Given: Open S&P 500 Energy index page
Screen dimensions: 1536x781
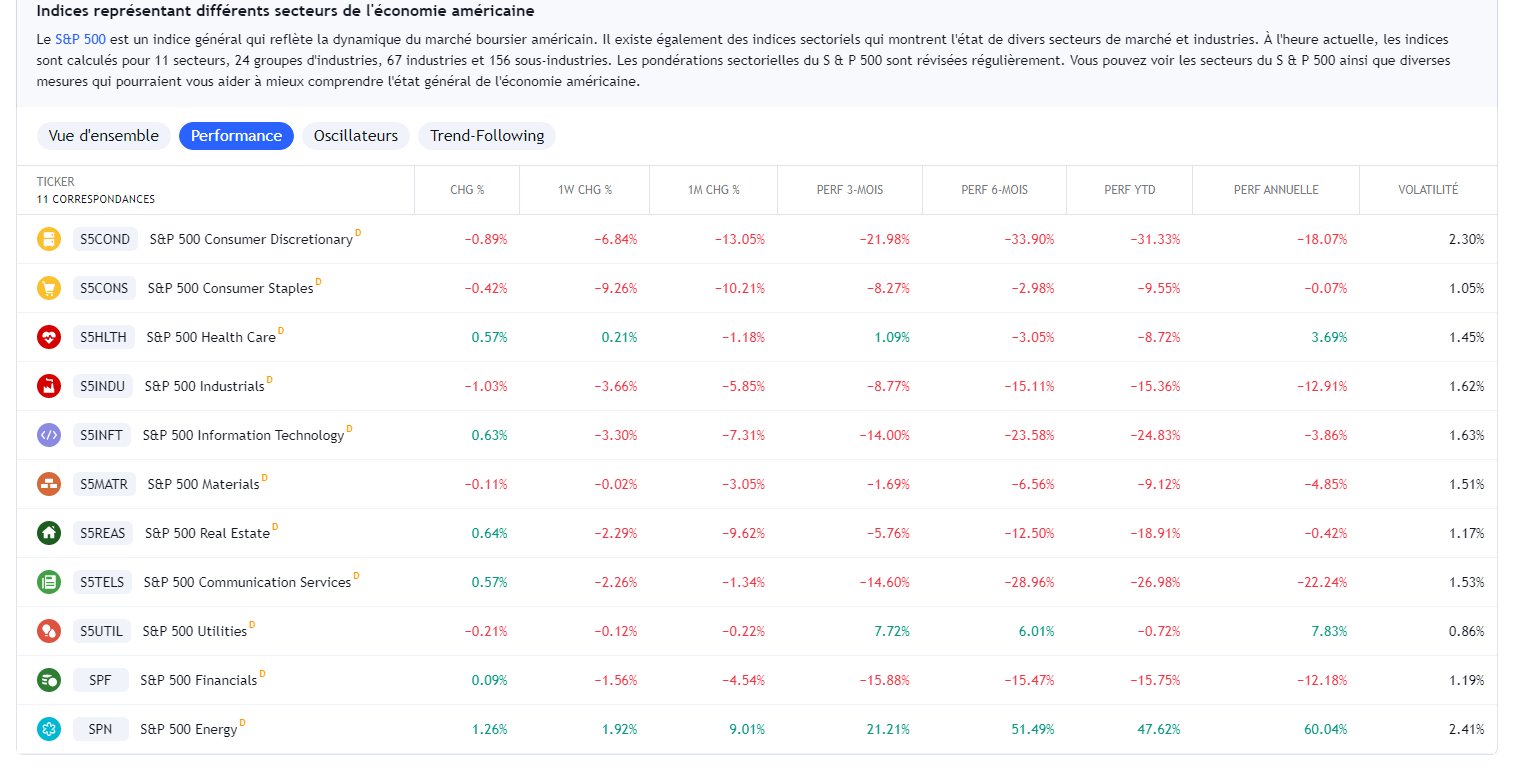Looking at the screenshot, I should [189, 729].
